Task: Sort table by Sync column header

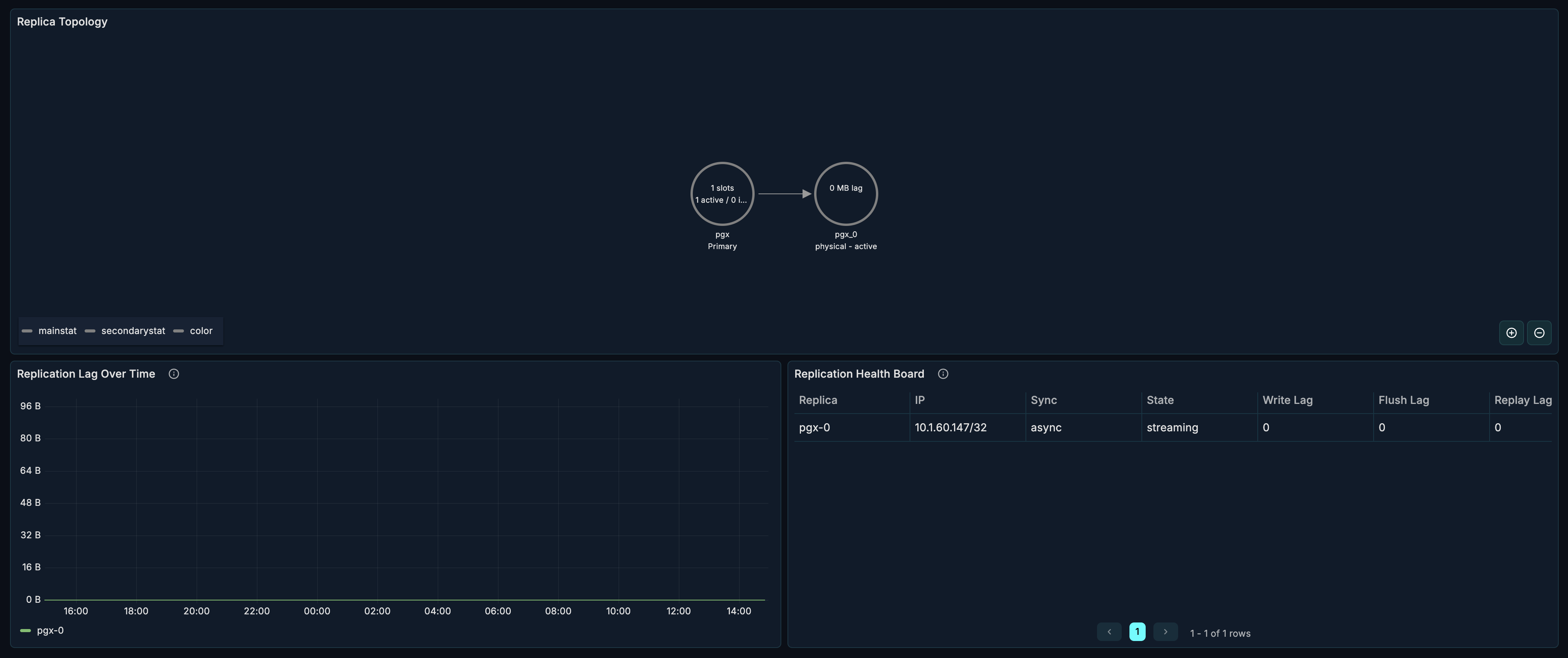Action: tap(1043, 400)
